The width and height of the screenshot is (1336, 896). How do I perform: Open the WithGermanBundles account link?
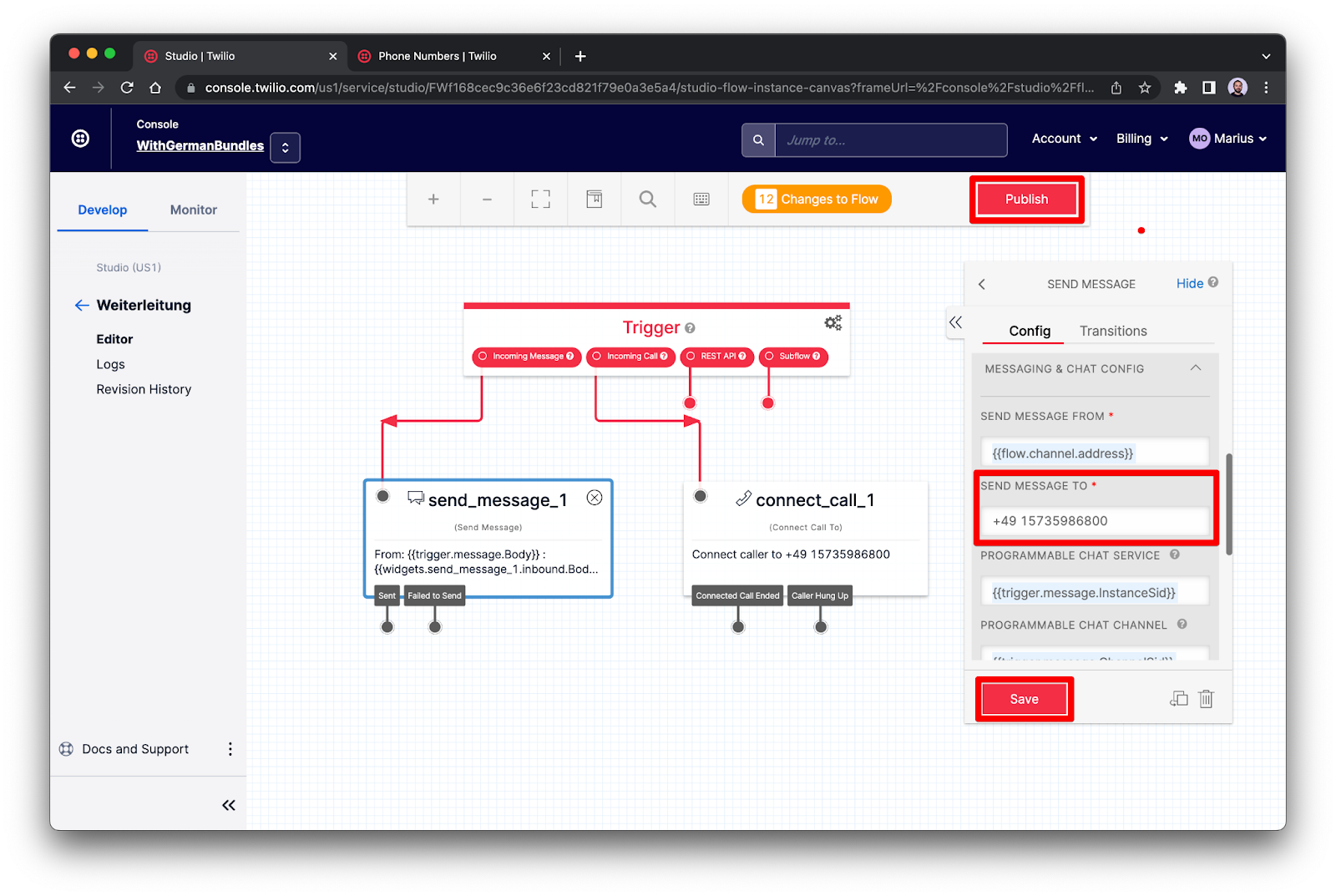tap(200, 145)
